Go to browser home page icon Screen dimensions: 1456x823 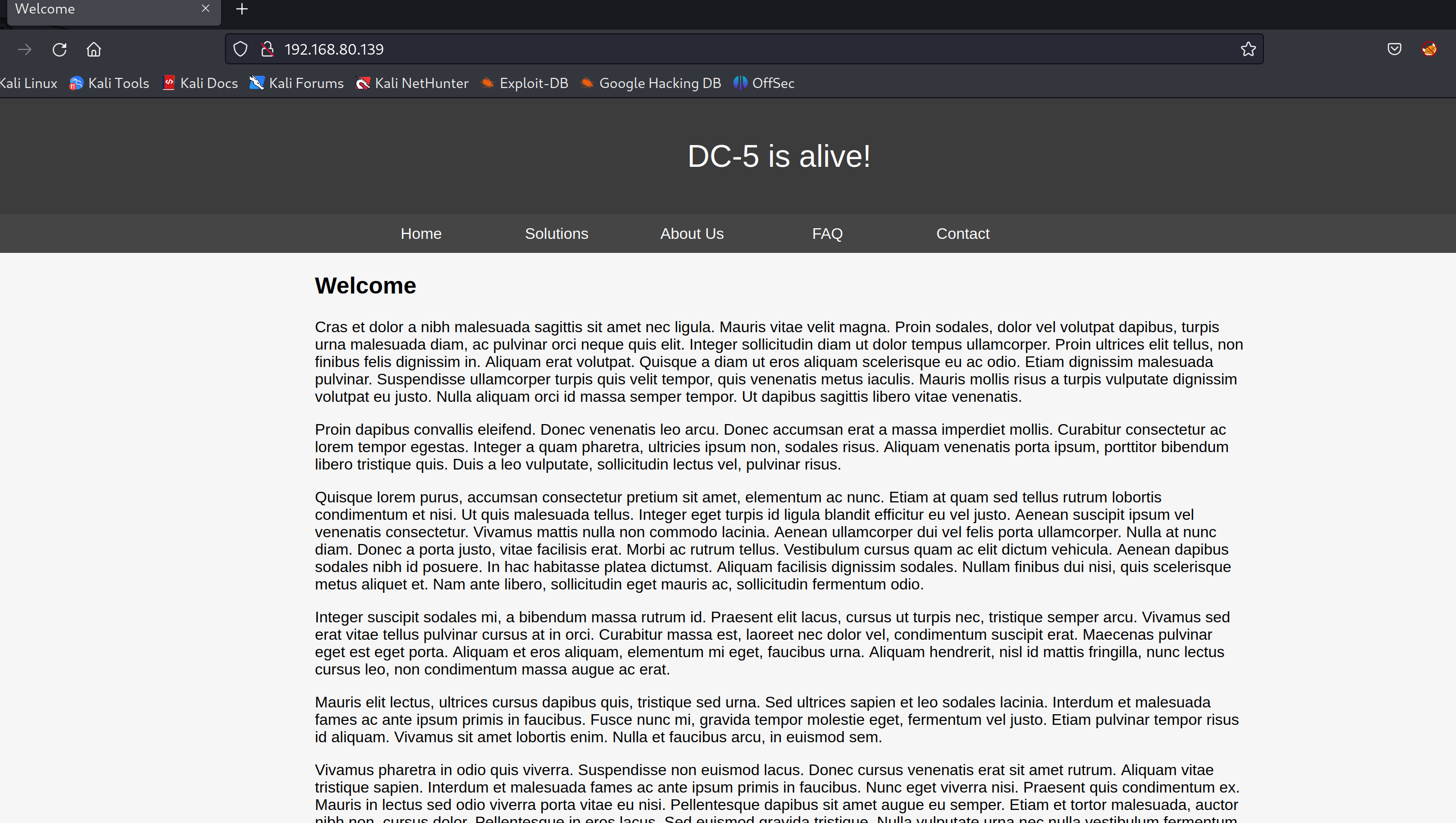pyautogui.click(x=94, y=50)
